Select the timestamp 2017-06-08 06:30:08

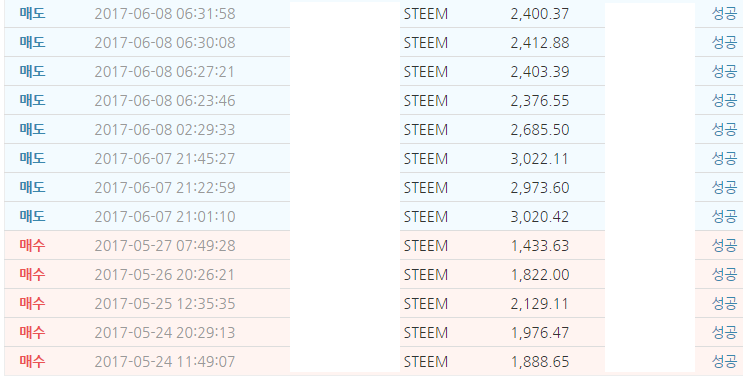[165, 43]
